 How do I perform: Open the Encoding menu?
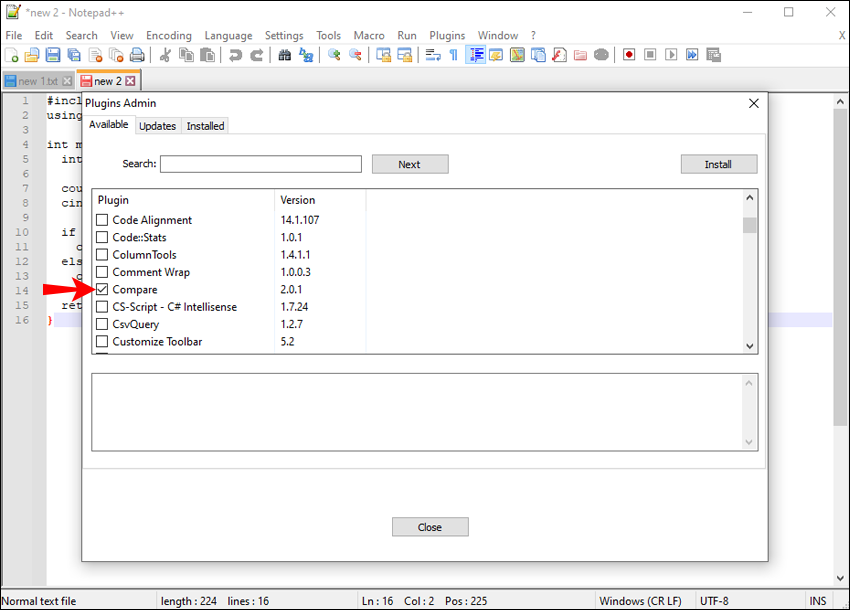tap(169, 35)
